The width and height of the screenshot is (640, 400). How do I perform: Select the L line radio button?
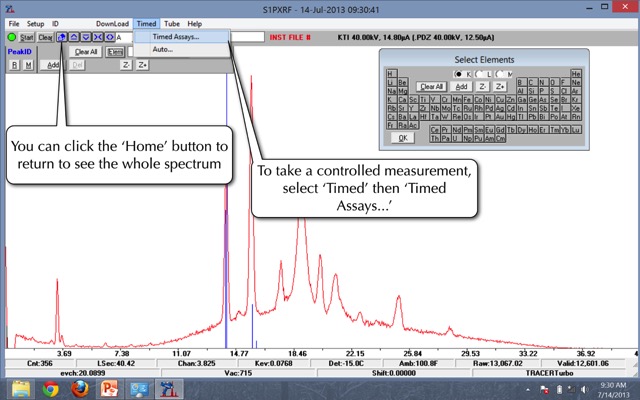[x=479, y=74]
